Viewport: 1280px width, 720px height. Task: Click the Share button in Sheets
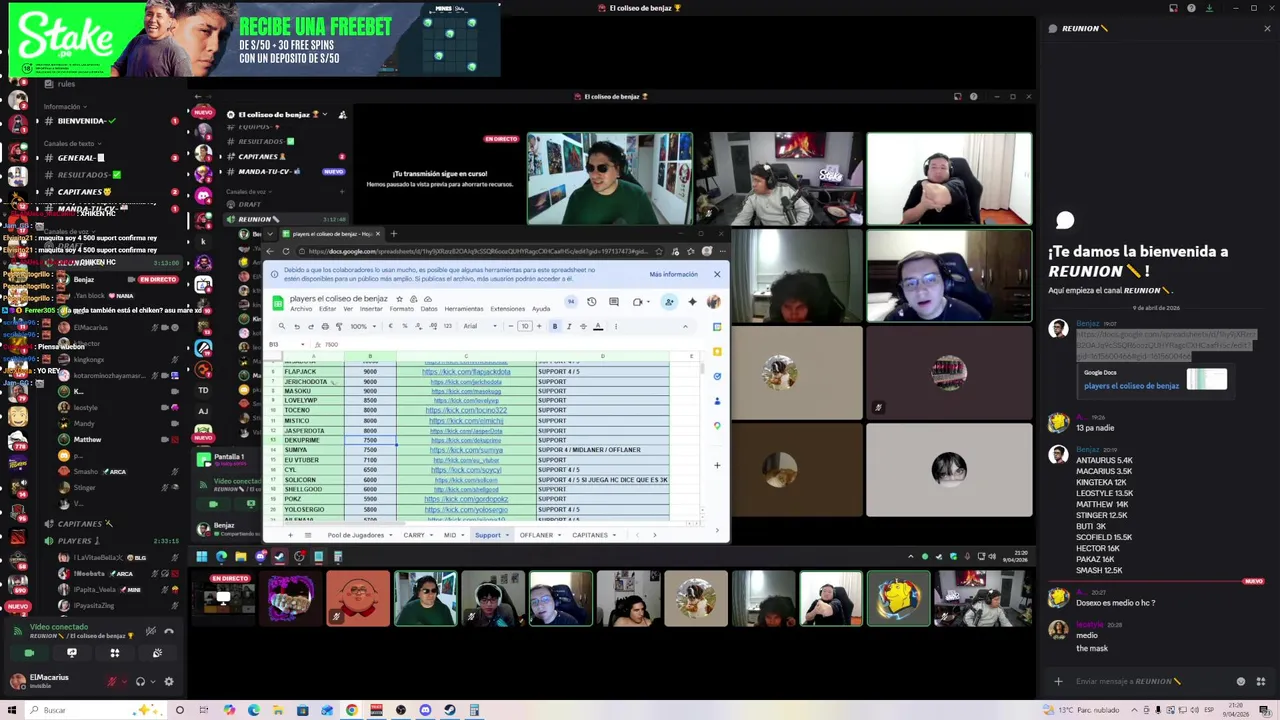pos(669,302)
